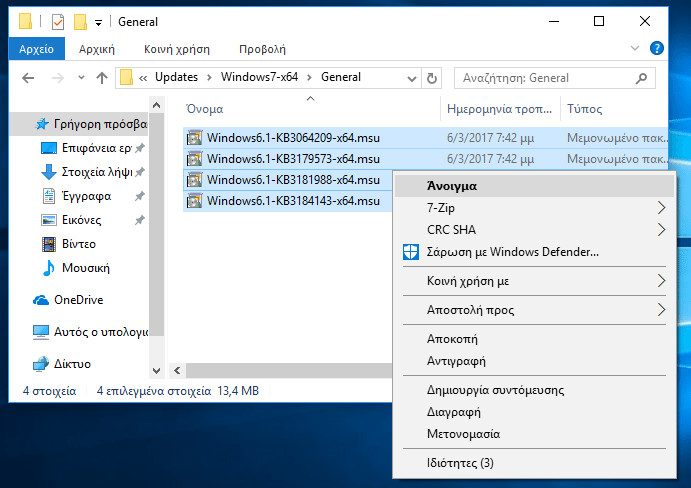
Task: Expand the address bar history dropdown
Action: (x=412, y=78)
